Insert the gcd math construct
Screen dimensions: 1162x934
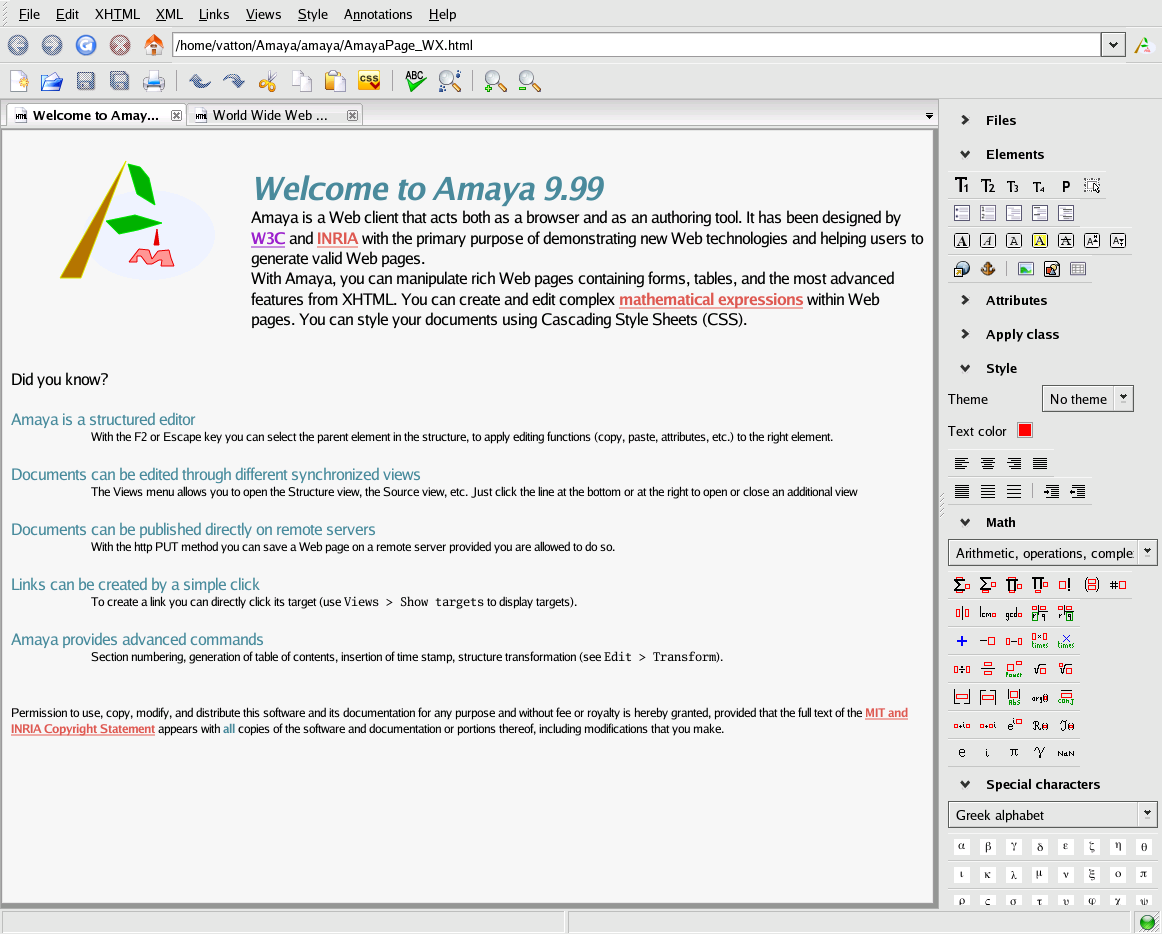point(1013,613)
